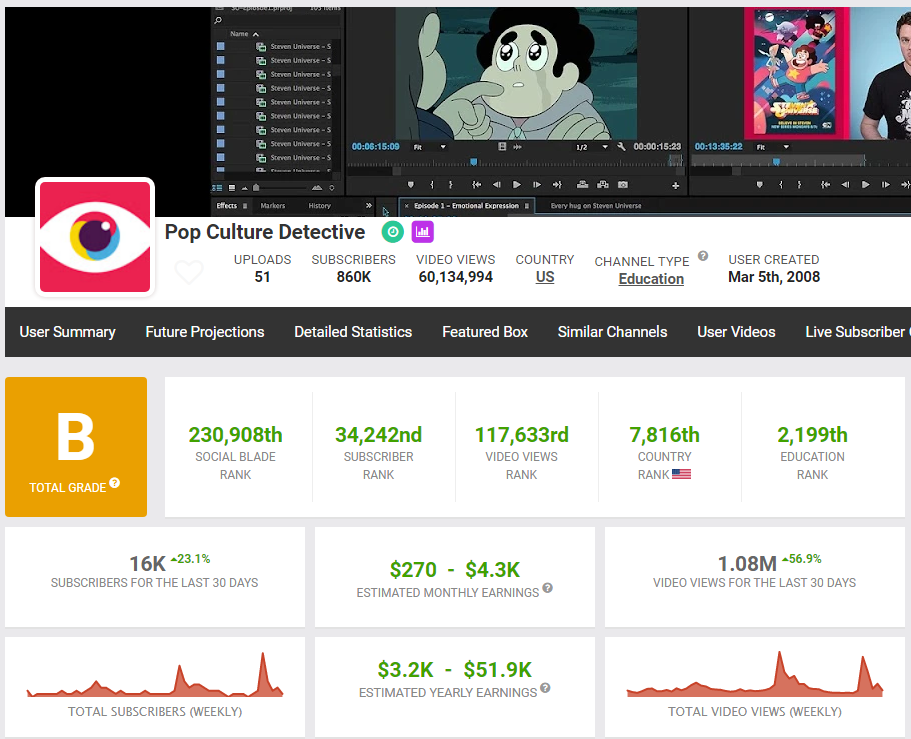Screen dimensions: 911x739
Task: Open the Future Projections tab
Action: (205, 332)
